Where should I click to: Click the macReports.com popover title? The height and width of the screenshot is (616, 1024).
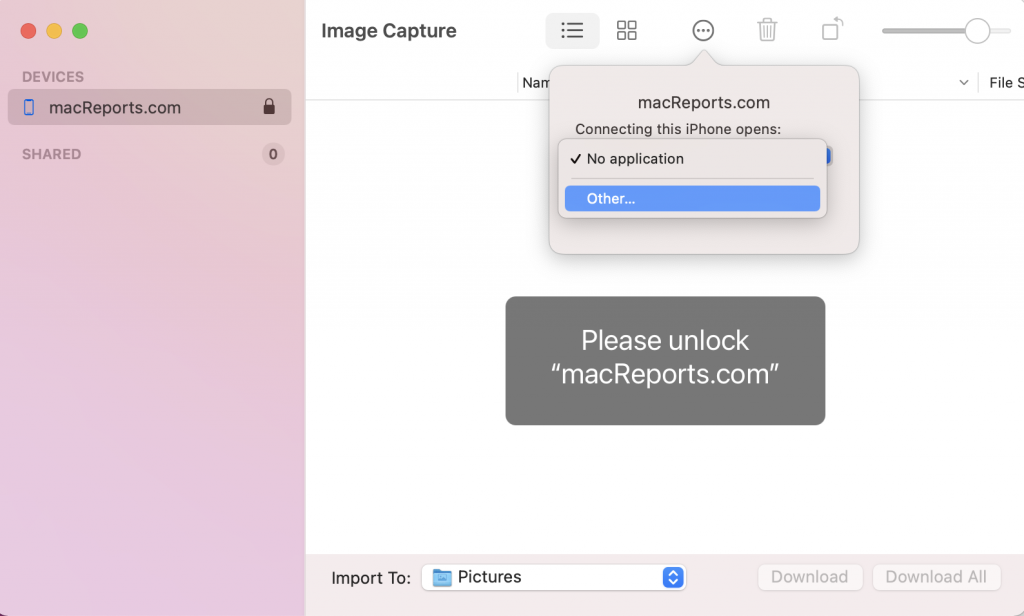tap(703, 103)
